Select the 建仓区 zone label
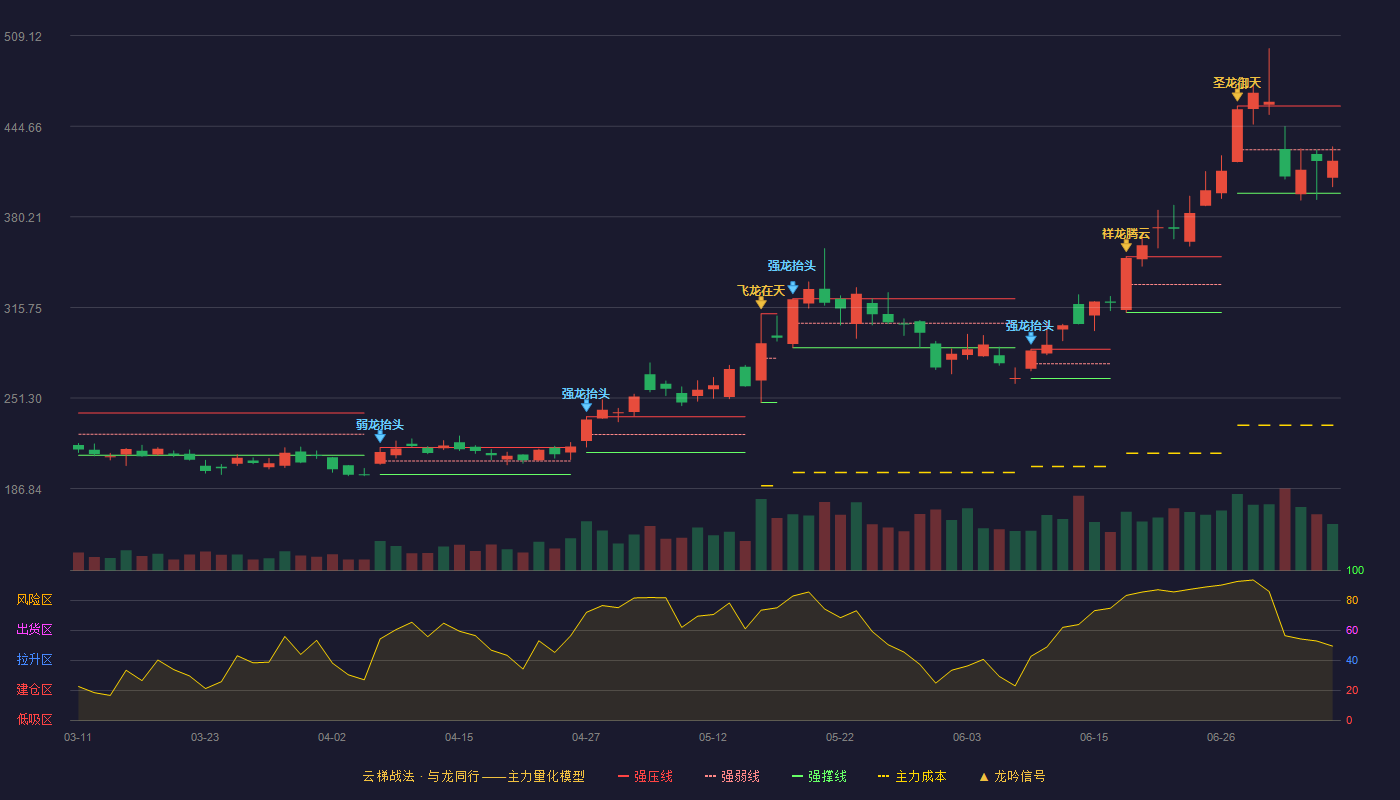The width and height of the screenshot is (1400, 800). tap(34, 690)
